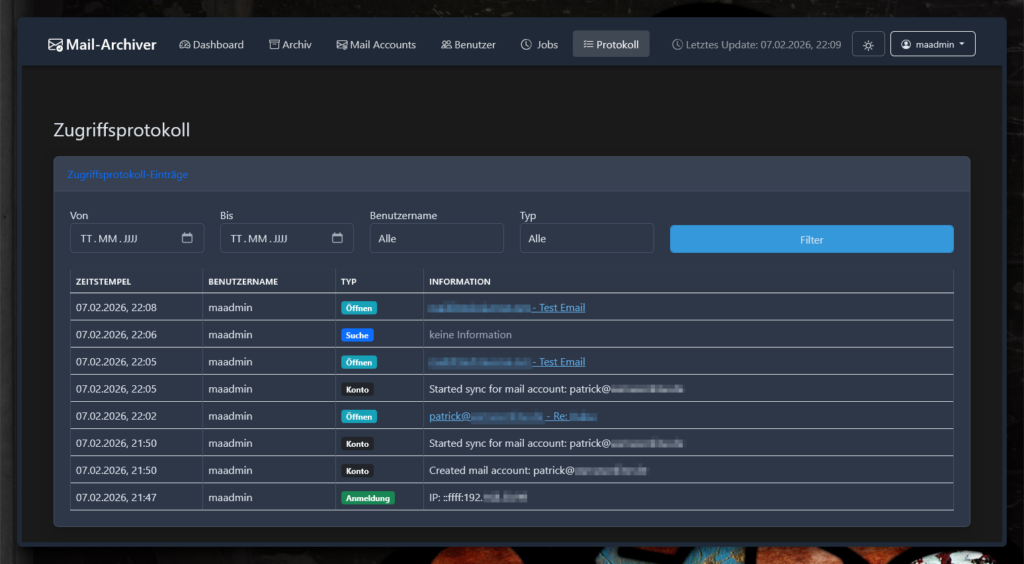This screenshot has height=564, width=1024.
Task: Open the Mail Accounts section
Action: click(376, 45)
